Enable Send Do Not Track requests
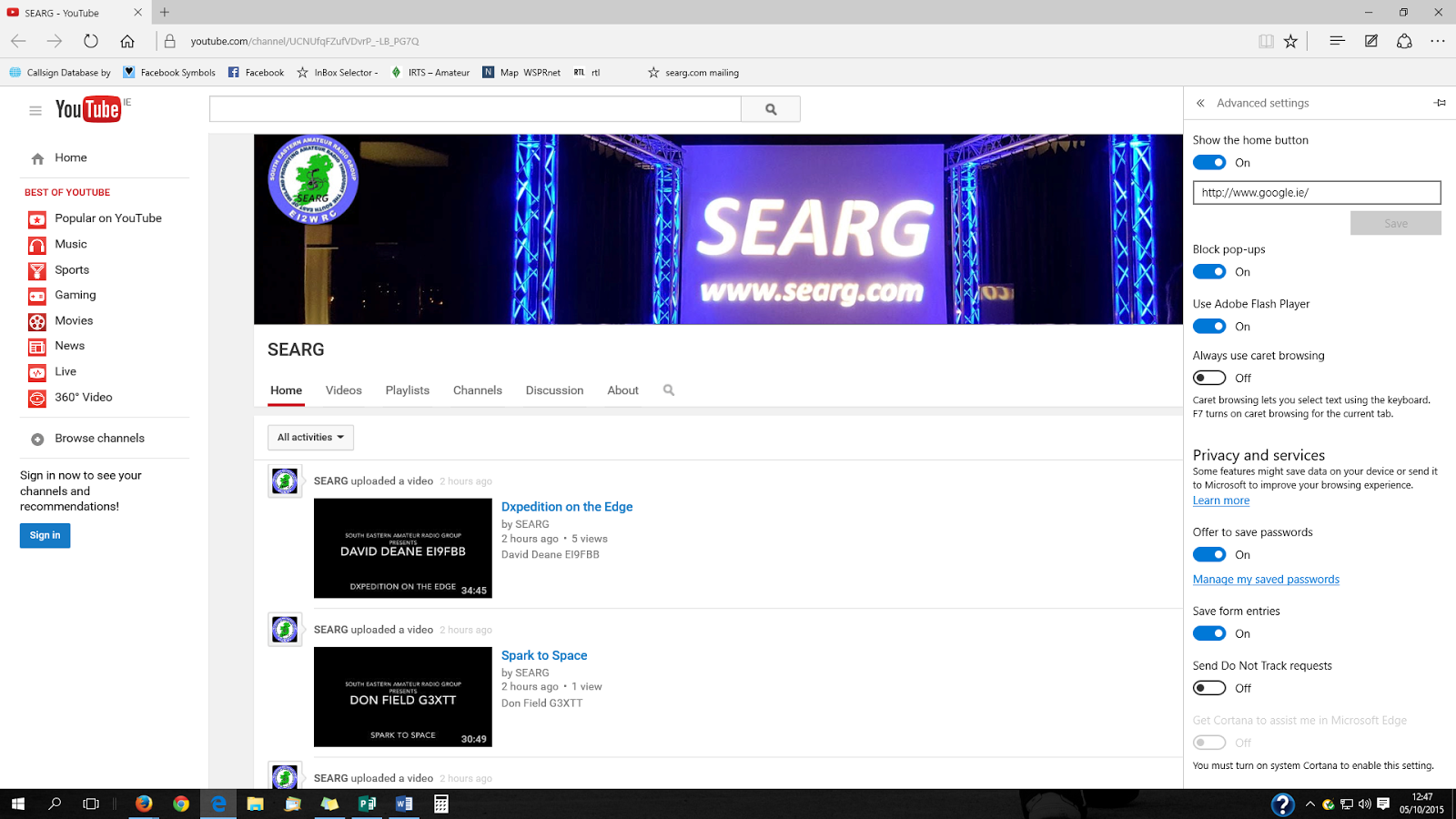This screenshot has width=1456, height=819. click(1209, 688)
